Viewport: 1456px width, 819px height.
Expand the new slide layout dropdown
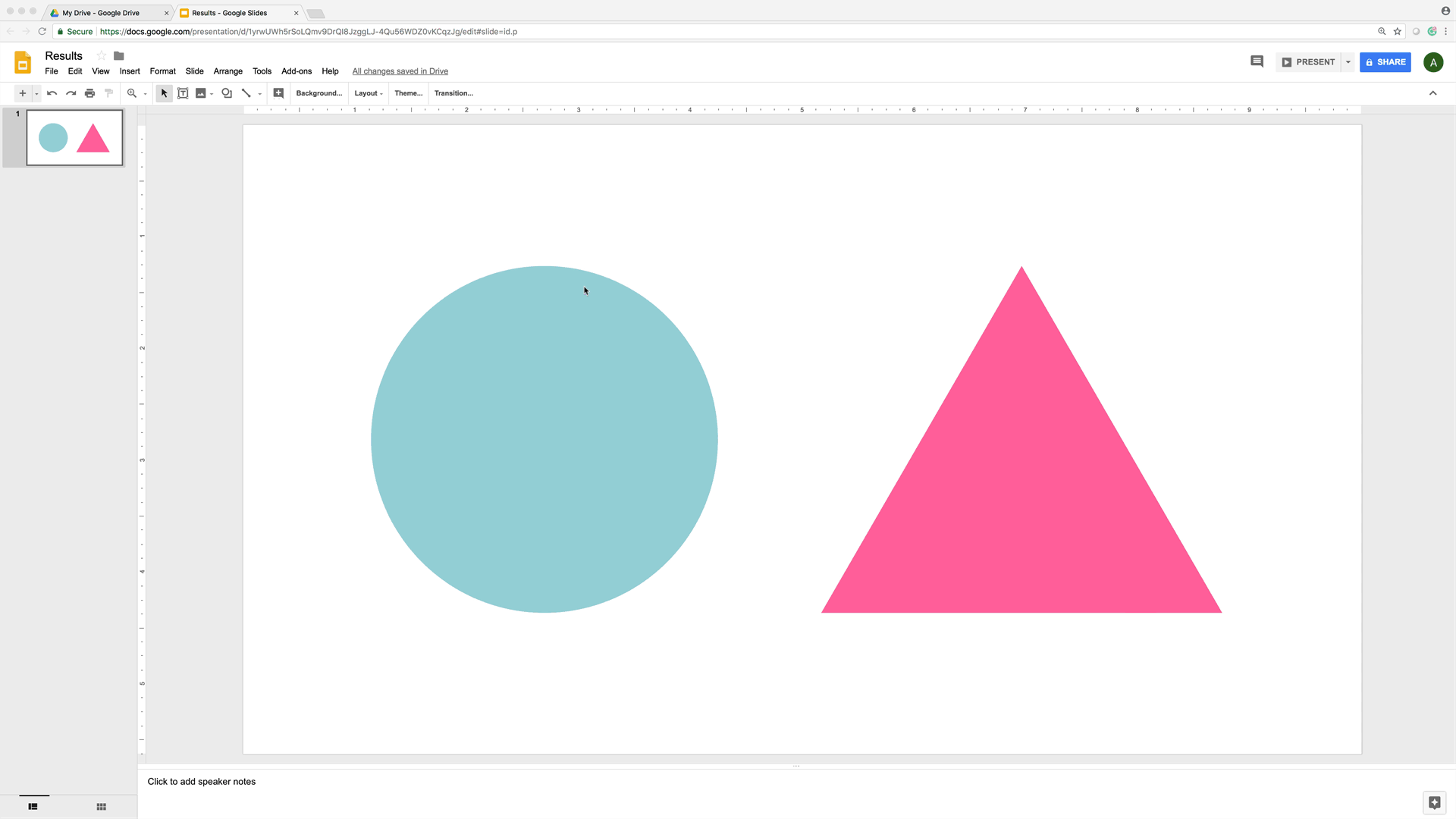[x=35, y=93]
